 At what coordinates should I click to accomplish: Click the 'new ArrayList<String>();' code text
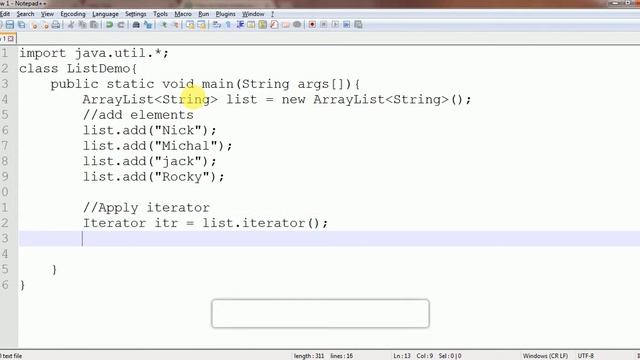376,100
